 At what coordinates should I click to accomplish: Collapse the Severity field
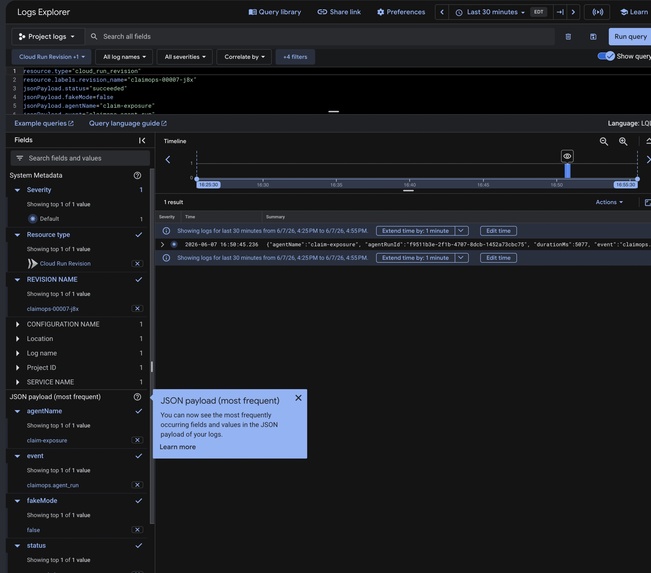pyautogui.click(x=17, y=190)
